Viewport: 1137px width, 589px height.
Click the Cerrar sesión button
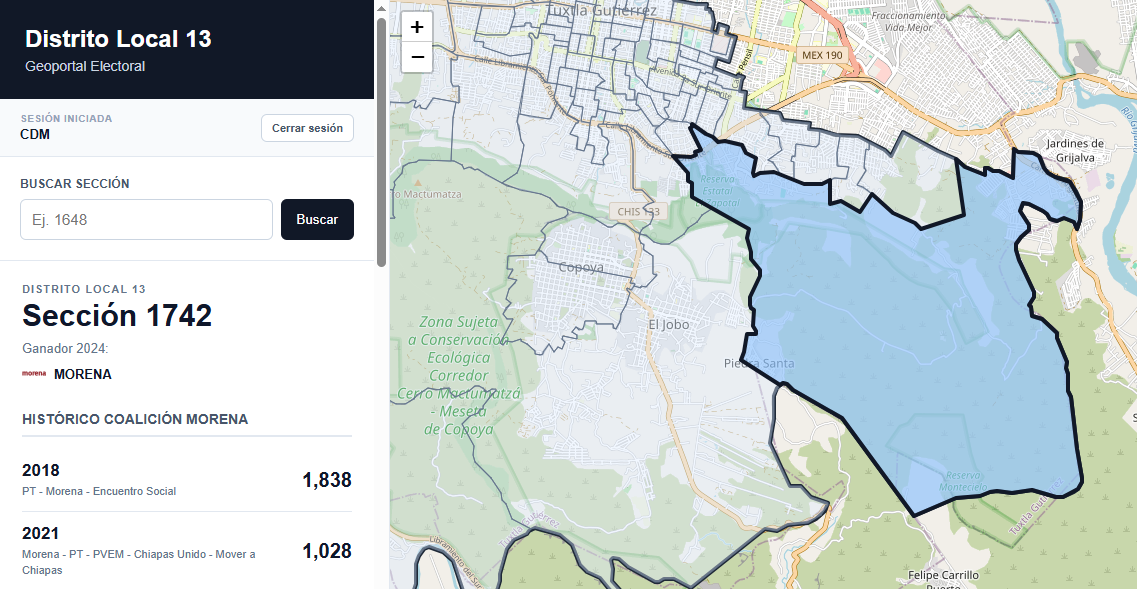point(307,128)
